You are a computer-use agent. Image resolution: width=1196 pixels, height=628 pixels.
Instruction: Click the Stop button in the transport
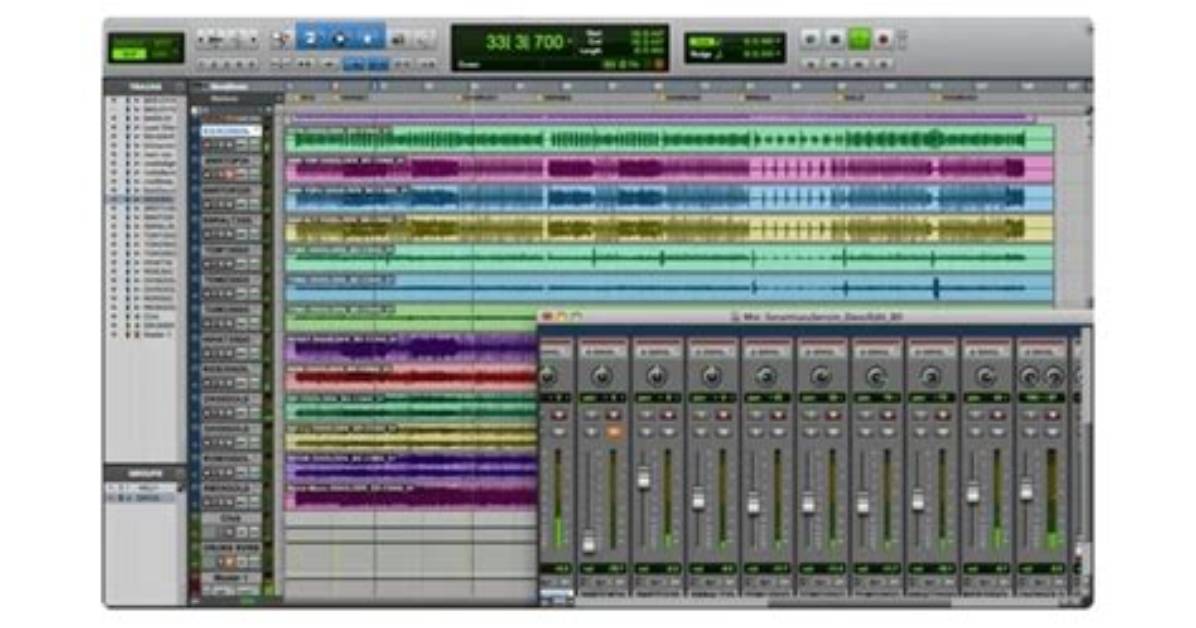835,40
